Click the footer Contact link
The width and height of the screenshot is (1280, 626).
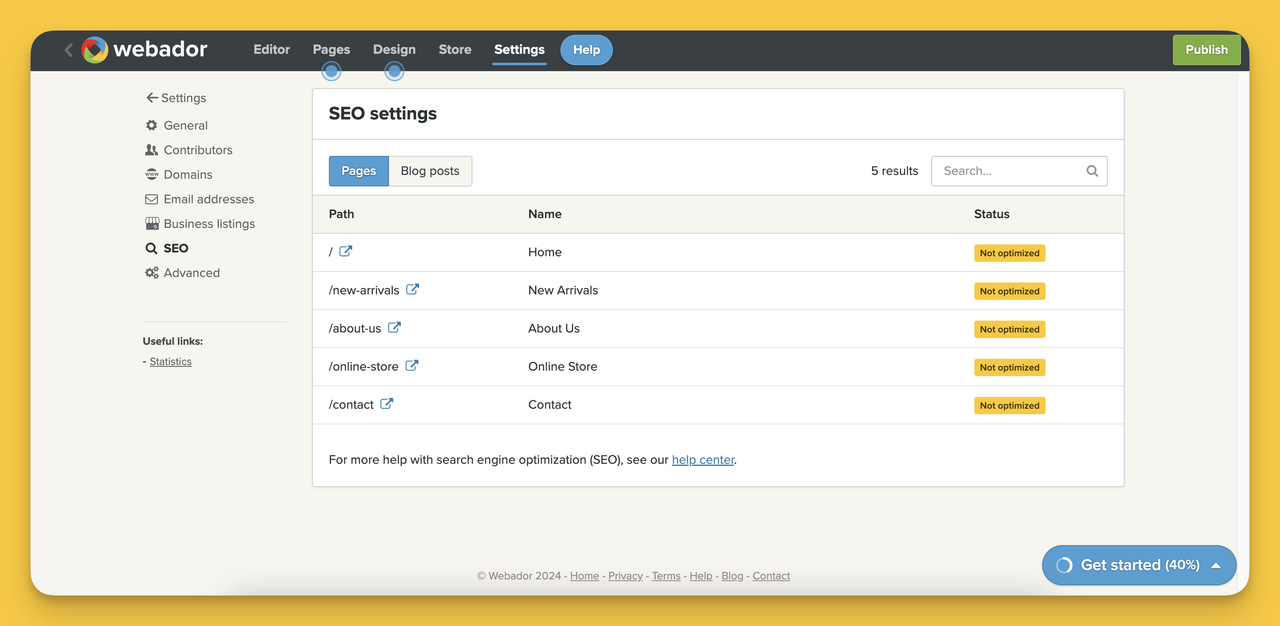771,576
